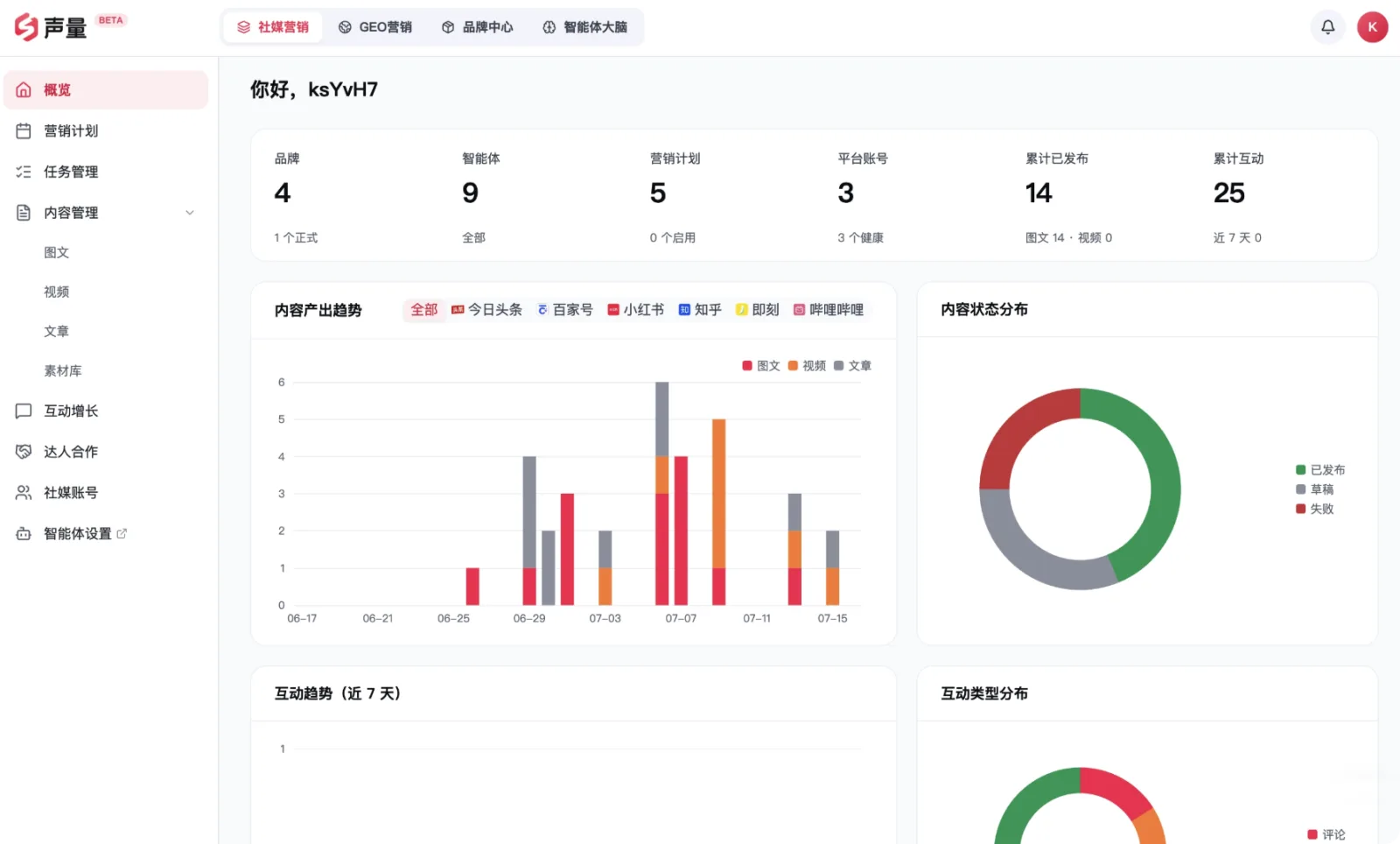Filter trend by 全部
The width and height of the screenshot is (1400, 844).
424,310
